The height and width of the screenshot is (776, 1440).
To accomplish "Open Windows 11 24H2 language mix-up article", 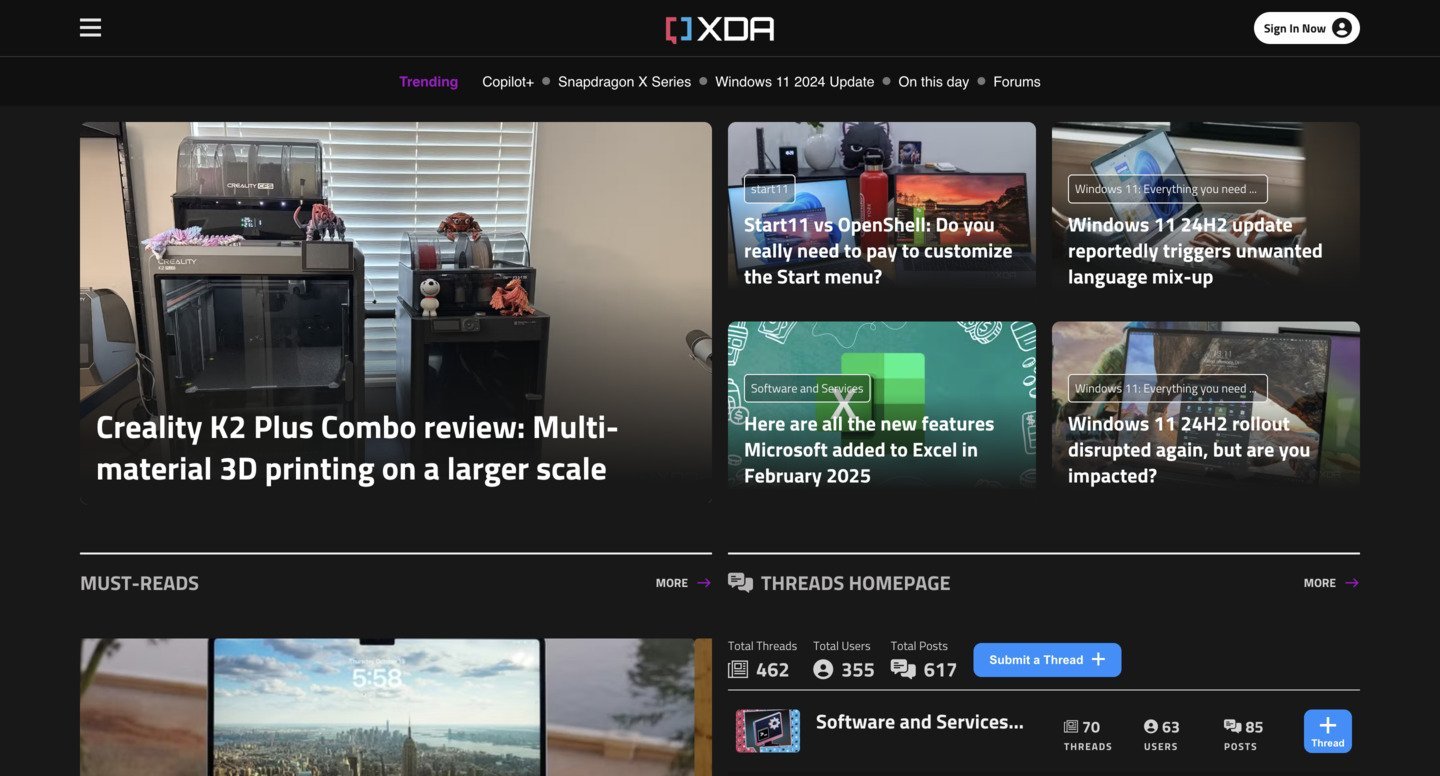I will [1195, 251].
